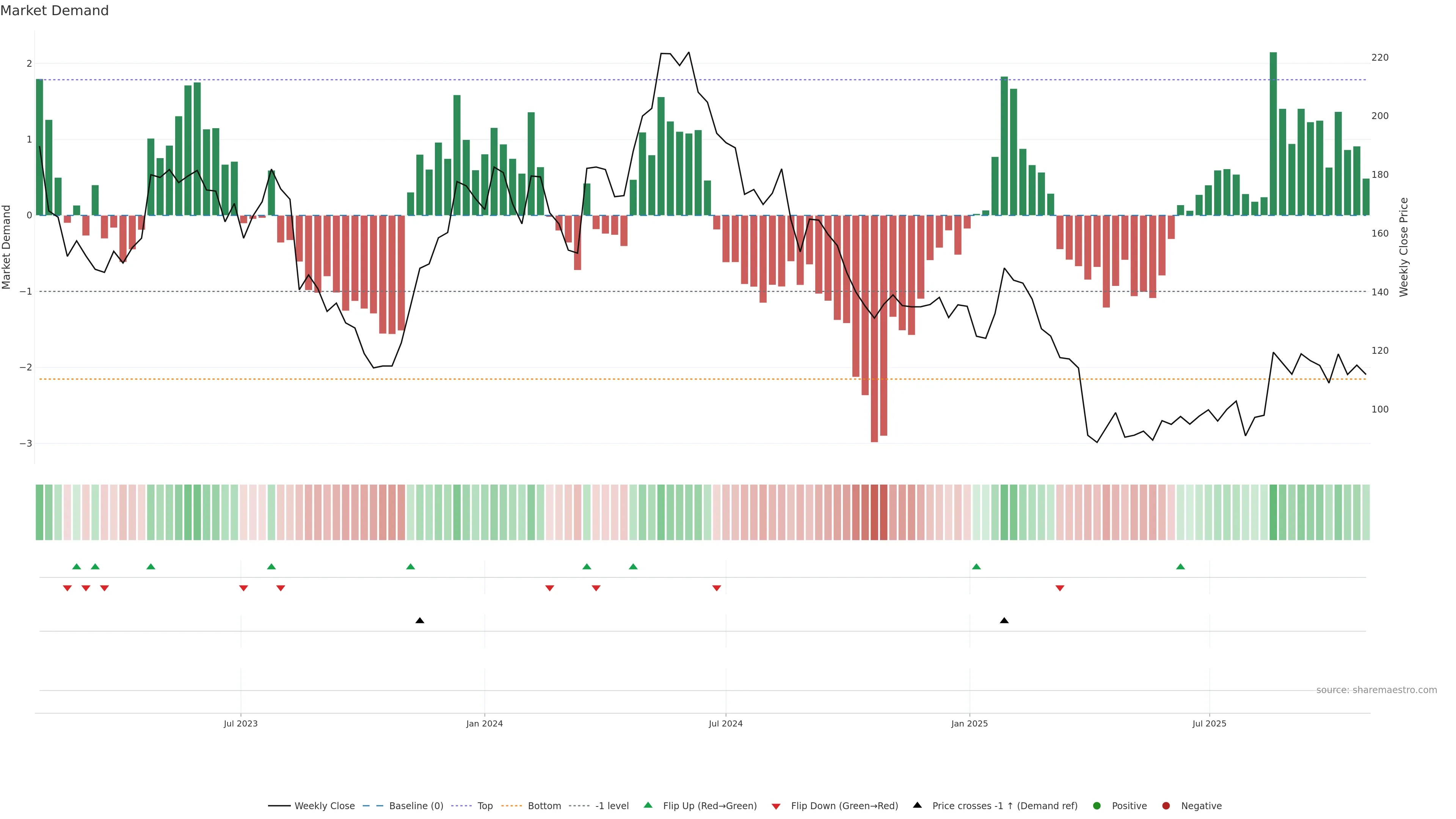Click the Flip Up (Red→Green) legend triangle
1456x819 pixels.
point(648,805)
